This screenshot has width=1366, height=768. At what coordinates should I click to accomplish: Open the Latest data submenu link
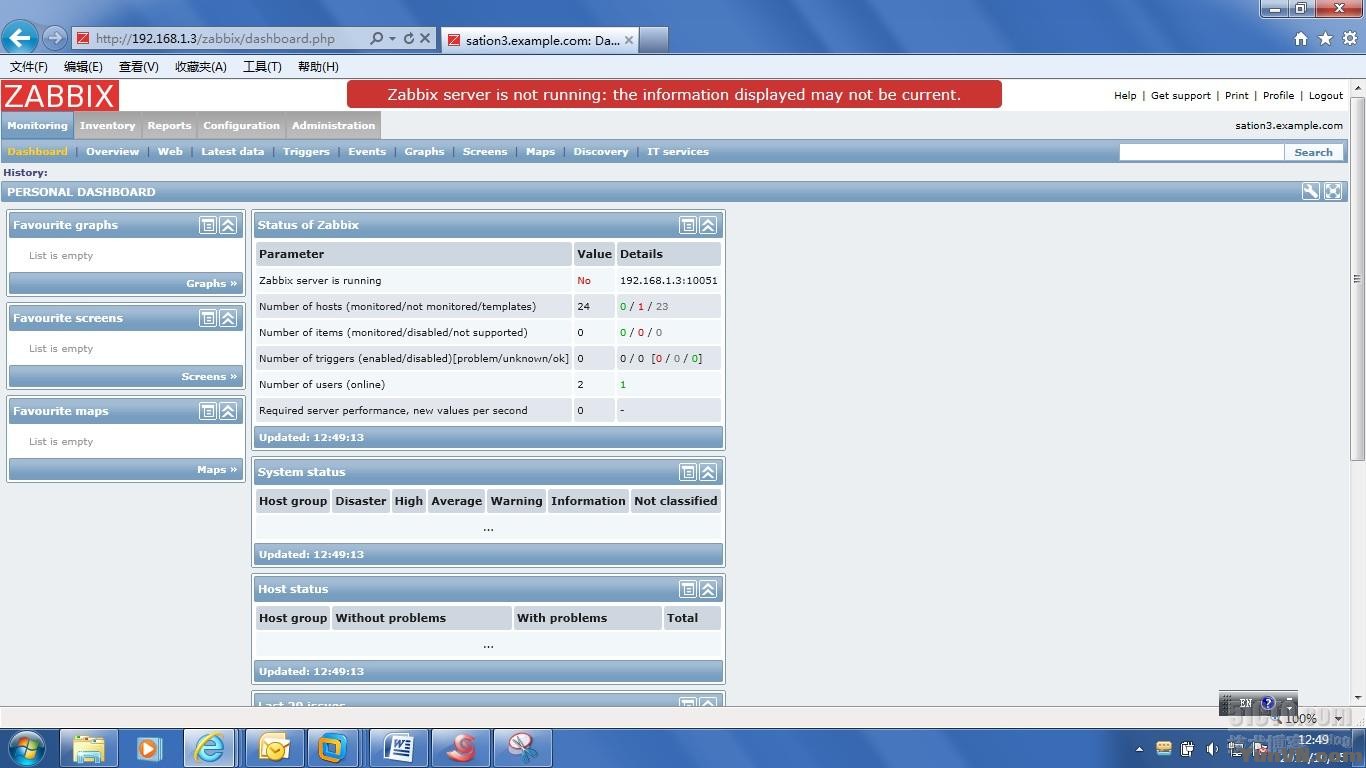[232, 152]
